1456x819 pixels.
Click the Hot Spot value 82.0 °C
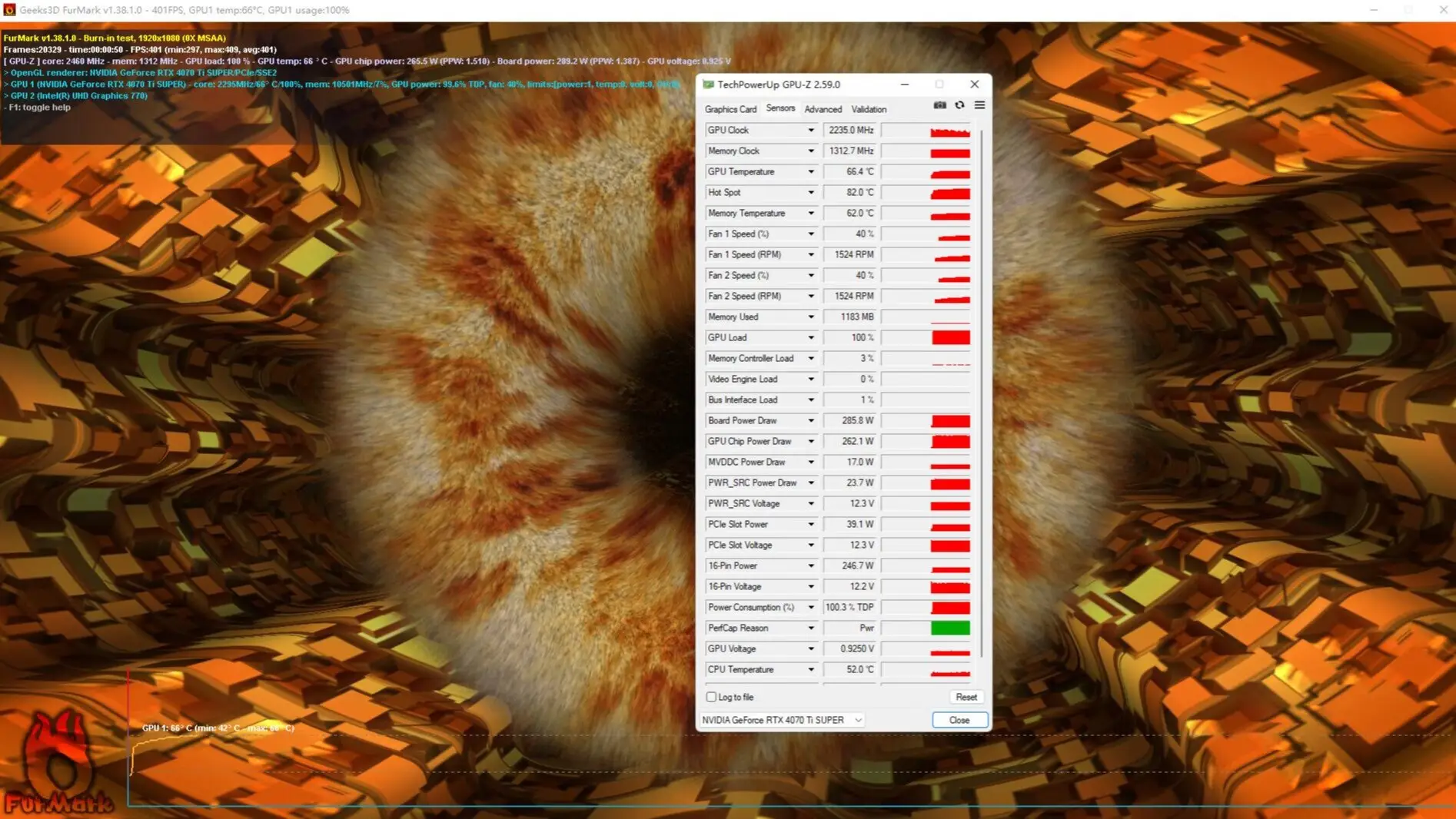[x=849, y=193]
